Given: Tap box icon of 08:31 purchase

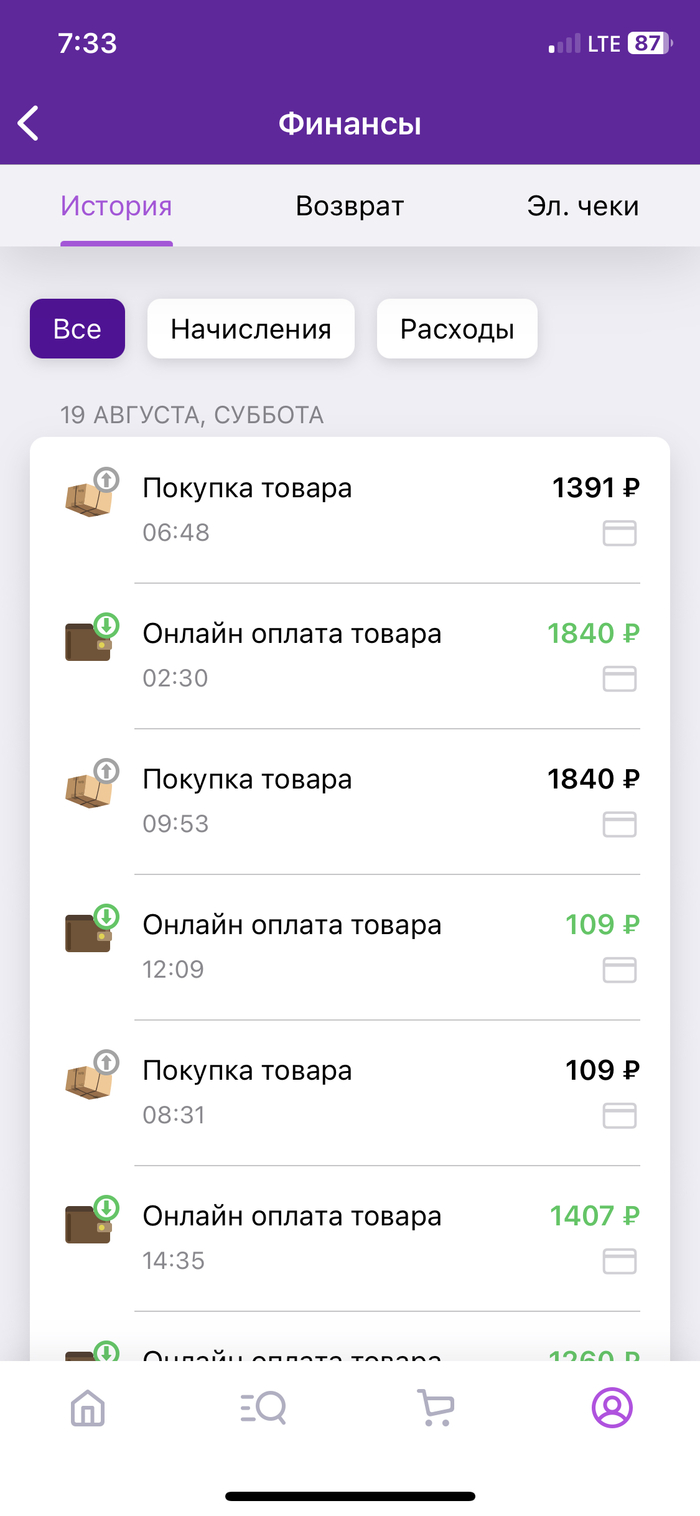Looking at the screenshot, I should 89,1078.
